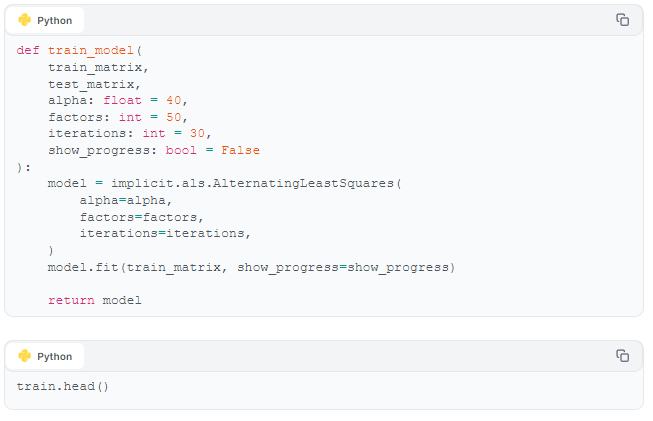The image size is (653, 421).
Task: Click the 'return' keyword
Action: pyautogui.click(x=71, y=300)
